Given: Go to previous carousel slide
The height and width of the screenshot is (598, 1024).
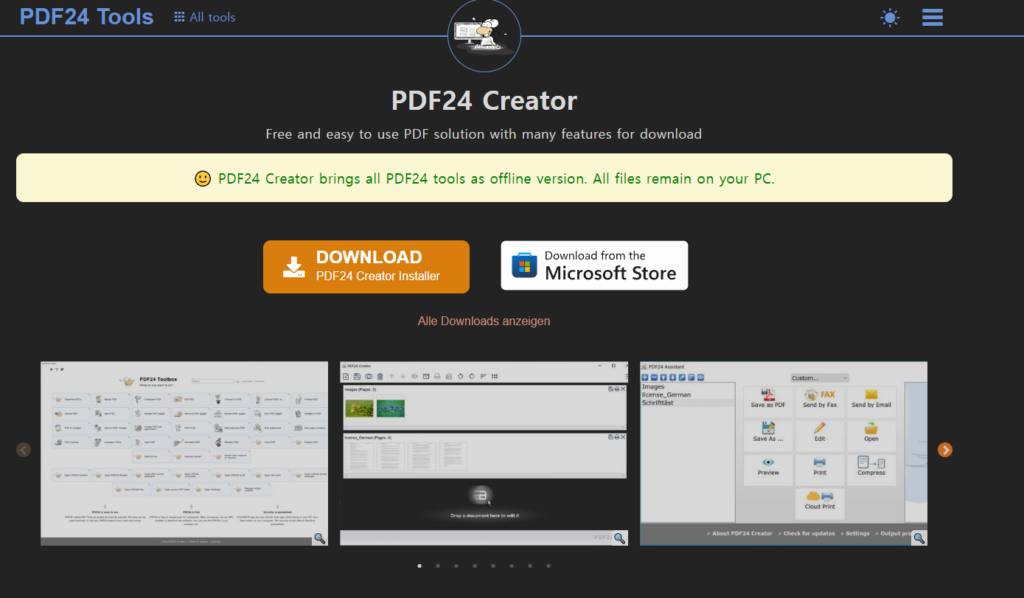Looking at the screenshot, I should [x=24, y=450].
